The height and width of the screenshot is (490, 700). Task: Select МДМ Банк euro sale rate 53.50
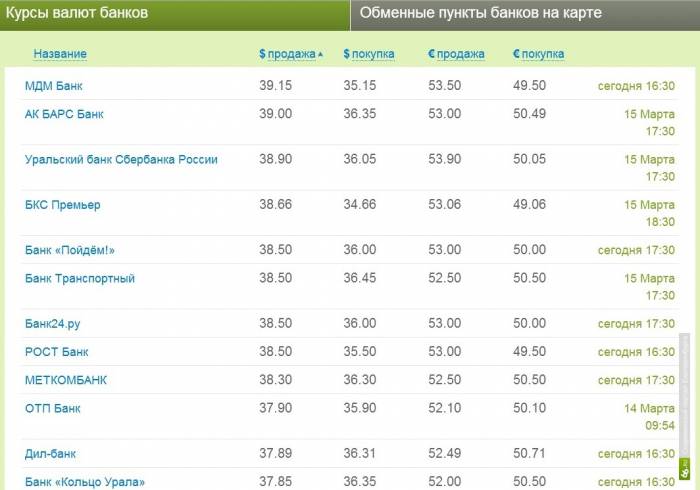pos(445,85)
